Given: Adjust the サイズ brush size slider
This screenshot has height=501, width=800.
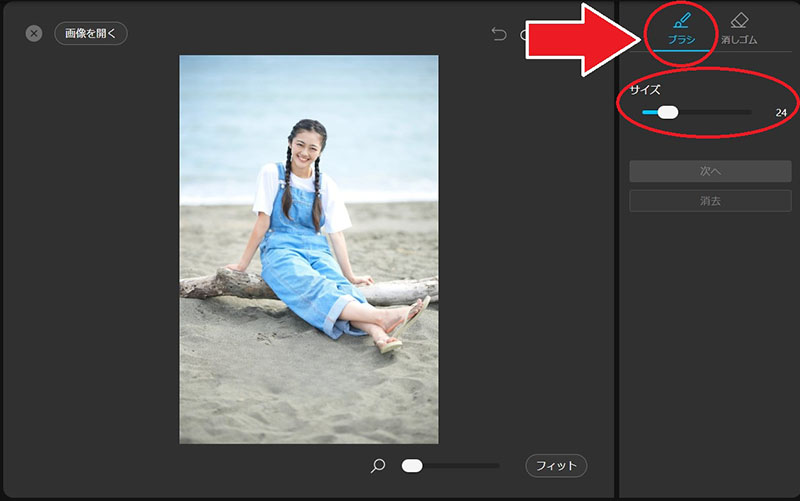Looking at the screenshot, I should [x=696, y=112].
